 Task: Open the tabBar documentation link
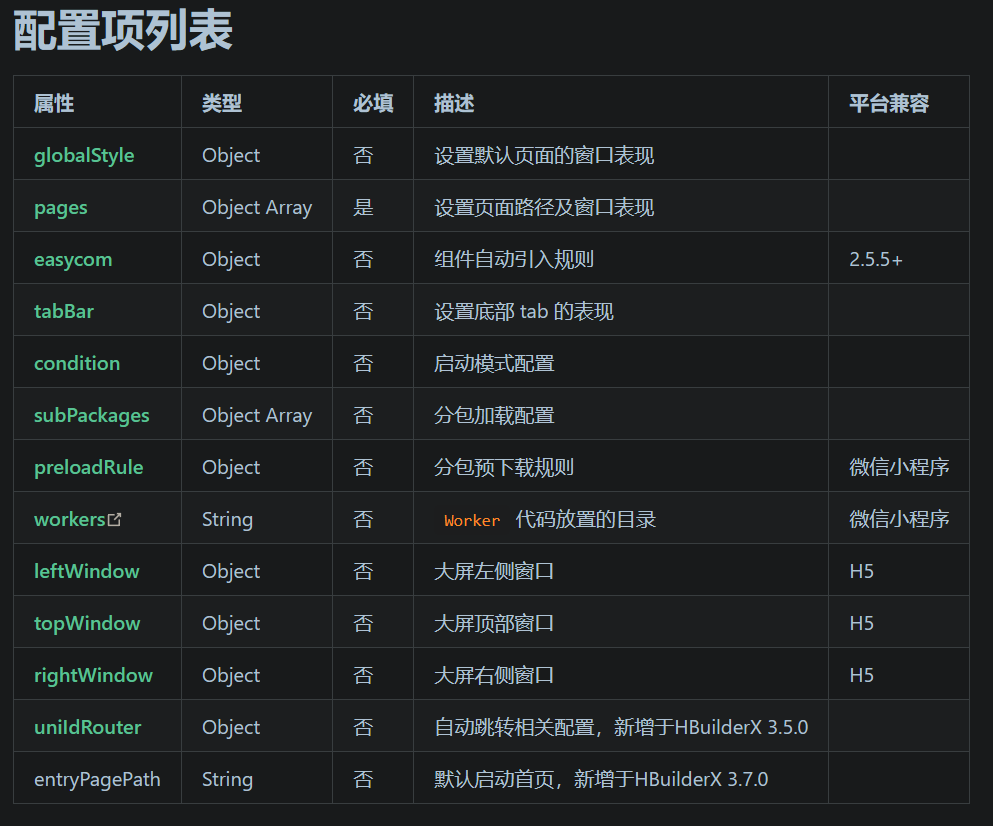pyautogui.click(x=63, y=311)
